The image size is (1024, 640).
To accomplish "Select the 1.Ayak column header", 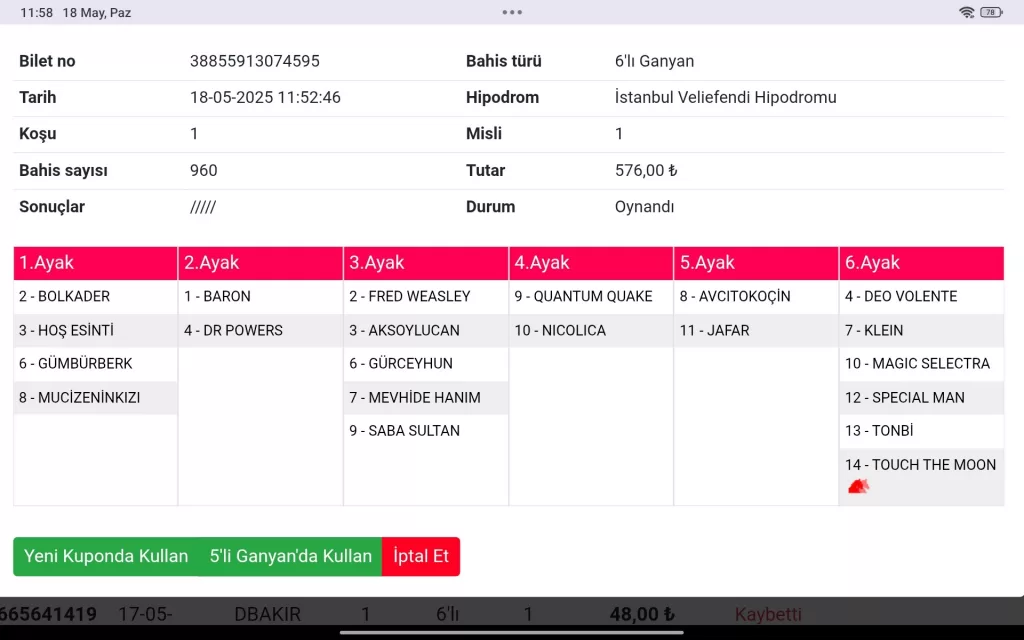I will pos(95,263).
